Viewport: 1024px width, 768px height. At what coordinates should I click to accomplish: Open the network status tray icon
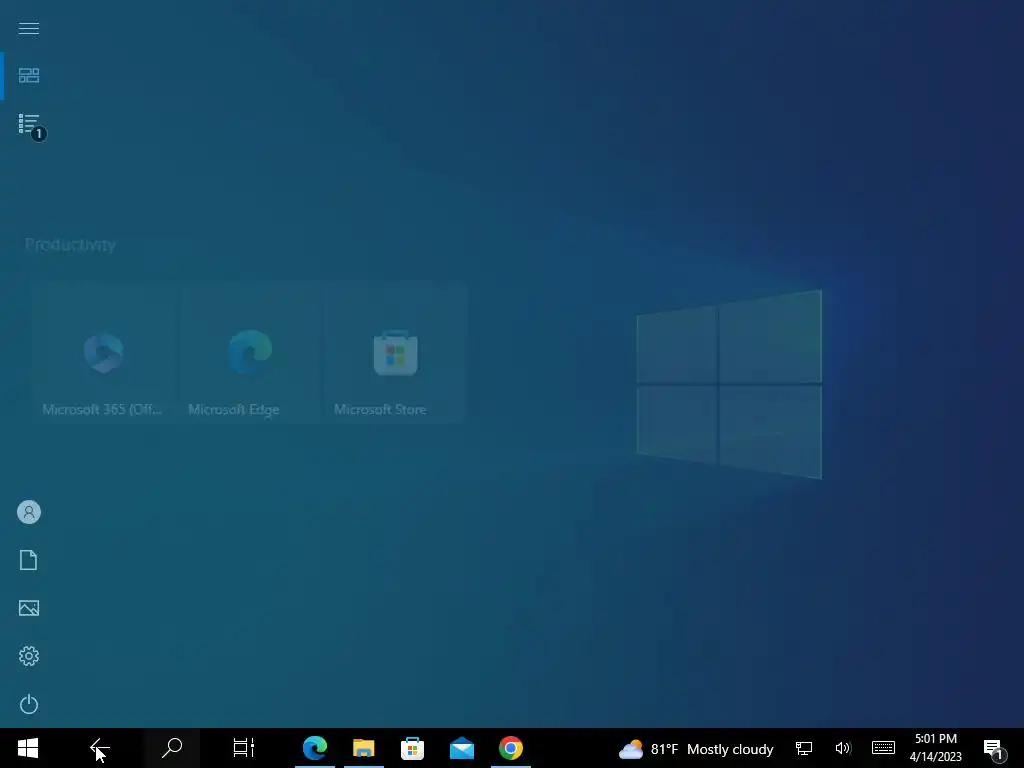pos(804,748)
